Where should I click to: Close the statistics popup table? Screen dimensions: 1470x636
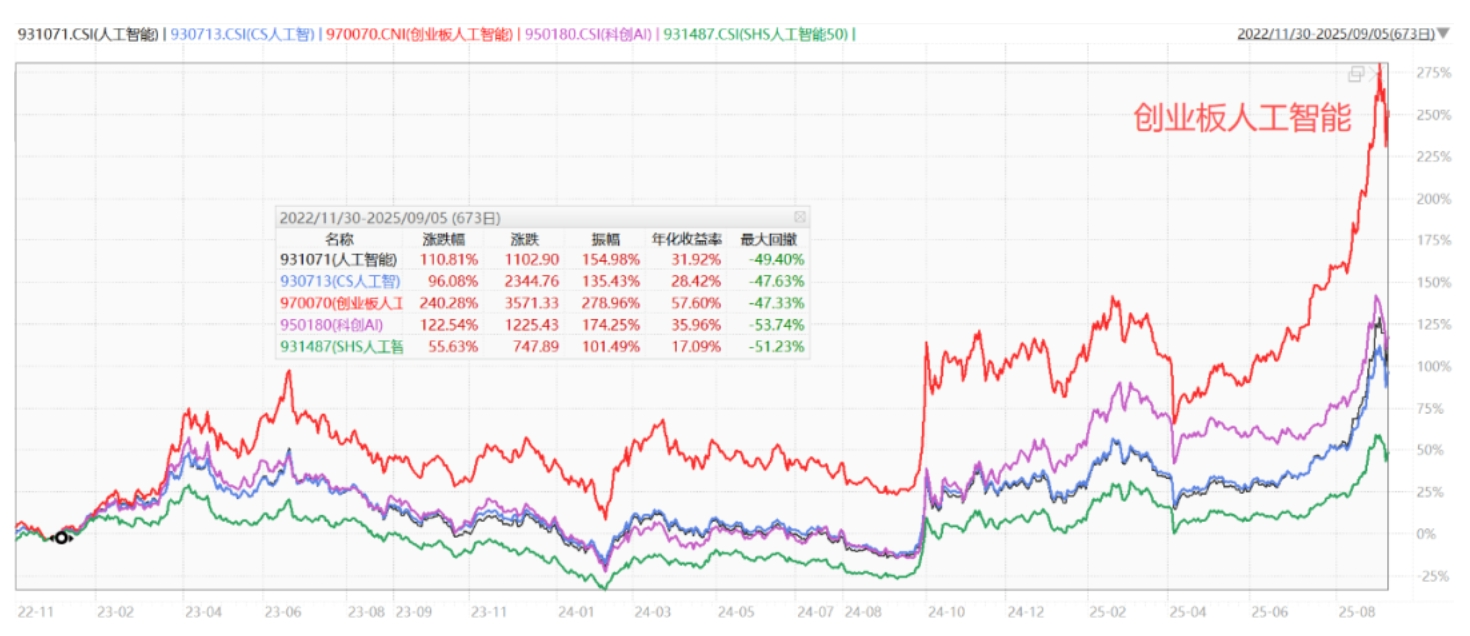800,217
